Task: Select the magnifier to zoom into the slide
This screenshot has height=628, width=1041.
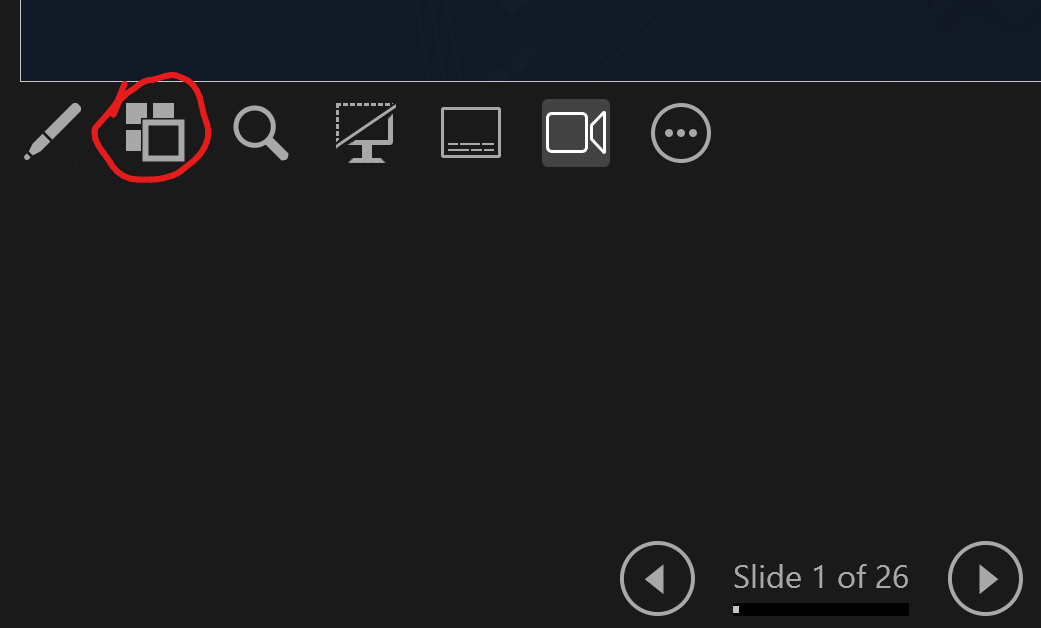Action: pyautogui.click(x=261, y=133)
